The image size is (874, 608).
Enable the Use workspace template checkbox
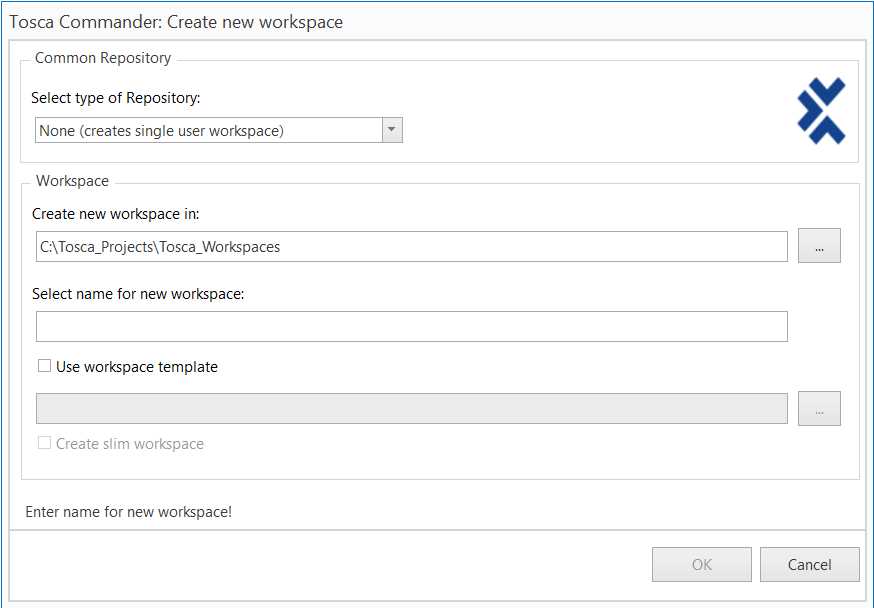tap(44, 366)
